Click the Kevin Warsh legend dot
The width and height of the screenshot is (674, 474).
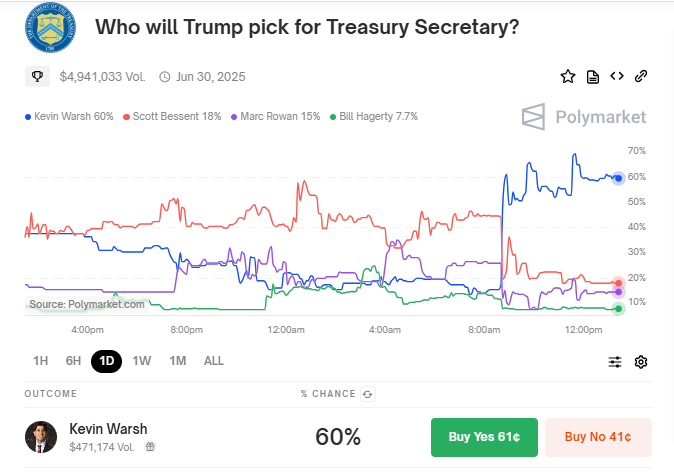coord(28,117)
